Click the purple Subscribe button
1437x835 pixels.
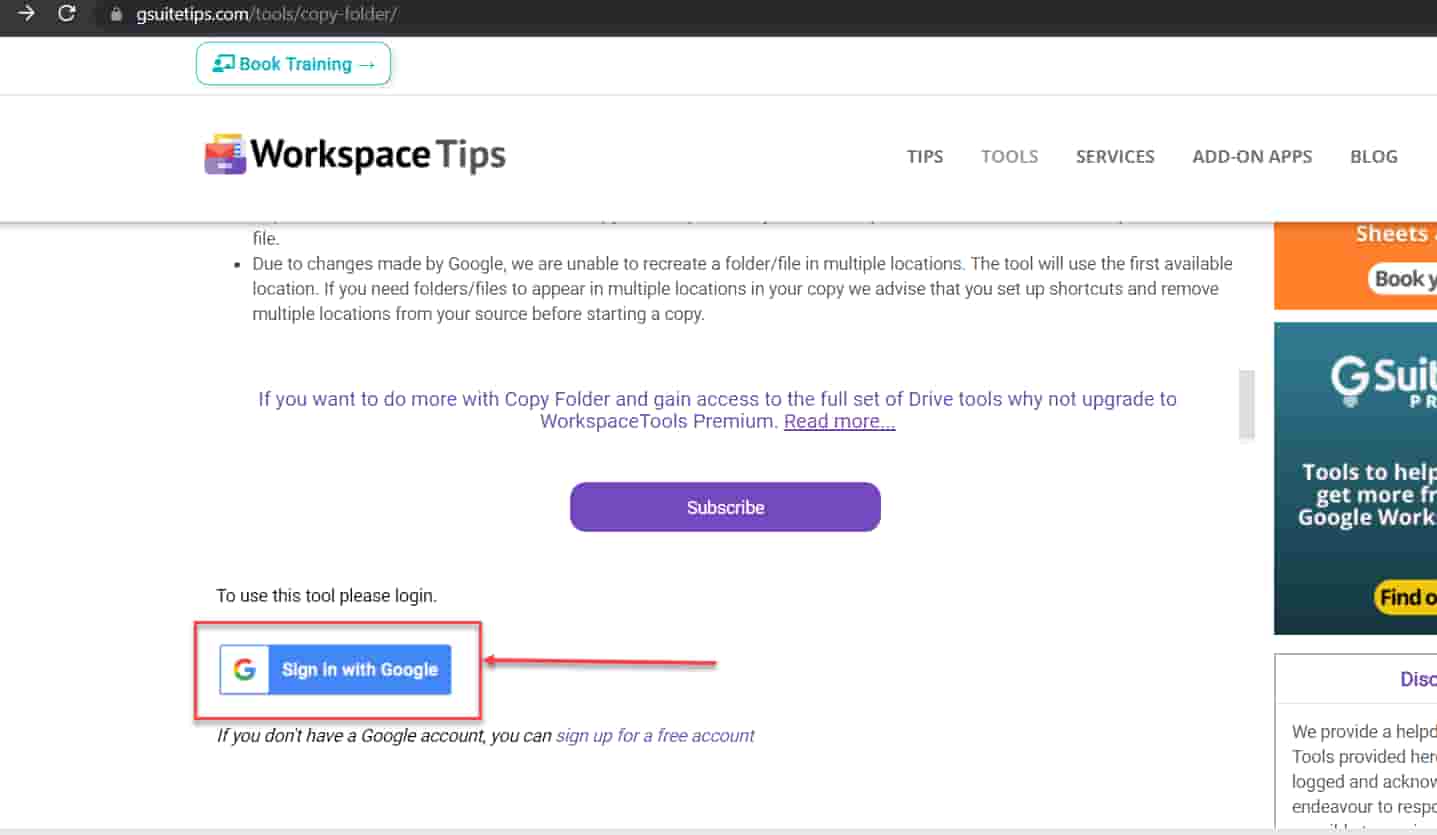click(725, 507)
